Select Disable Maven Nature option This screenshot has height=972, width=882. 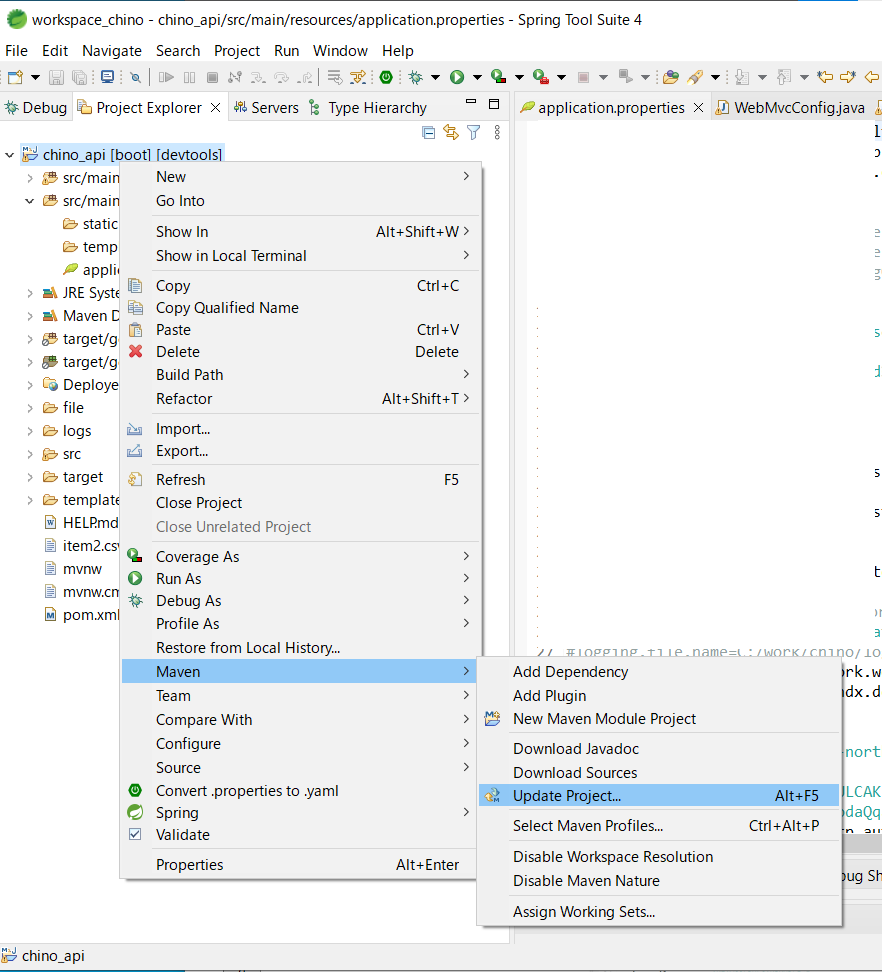tap(586, 881)
